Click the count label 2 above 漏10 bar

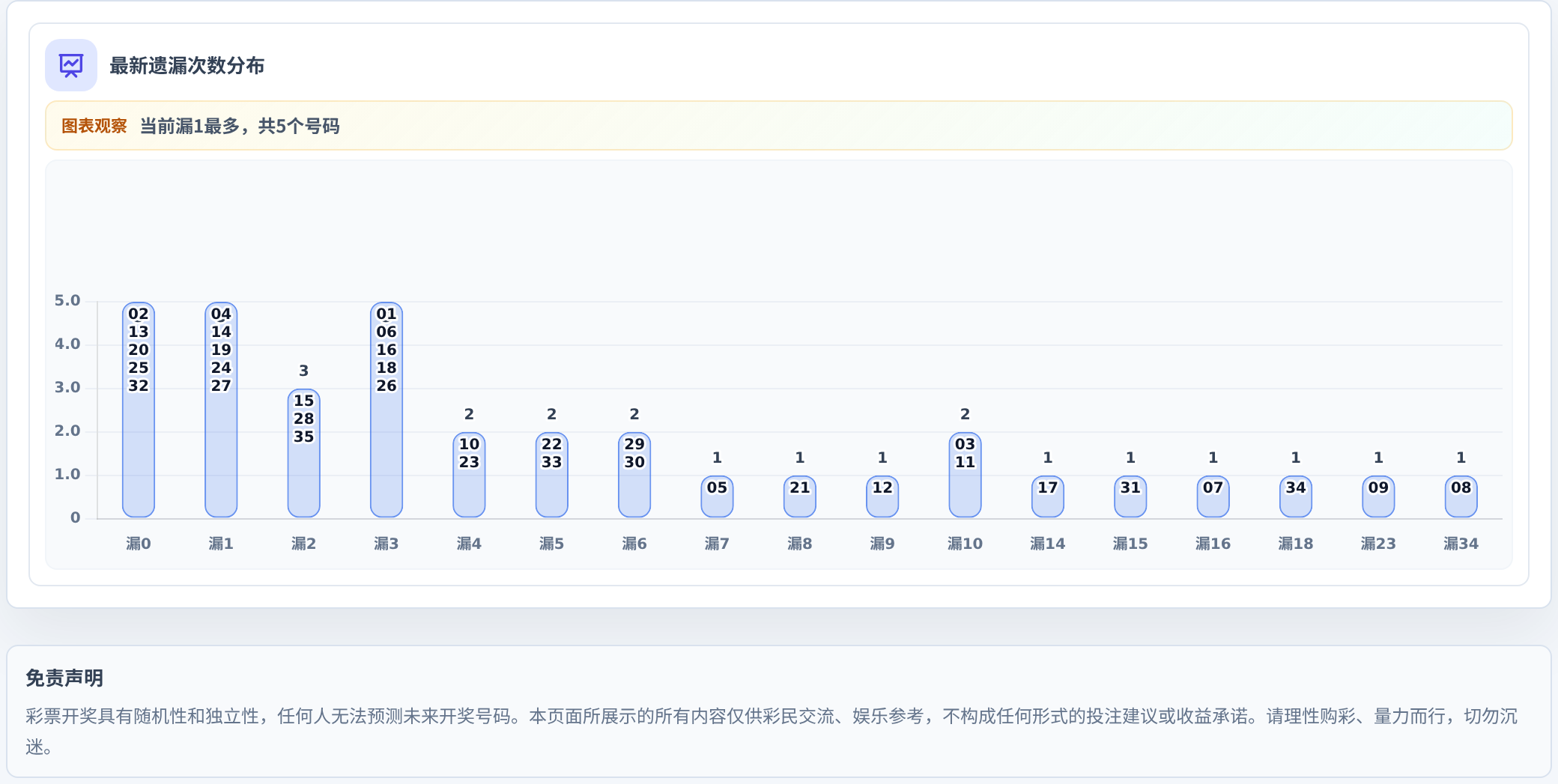pos(965,414)
